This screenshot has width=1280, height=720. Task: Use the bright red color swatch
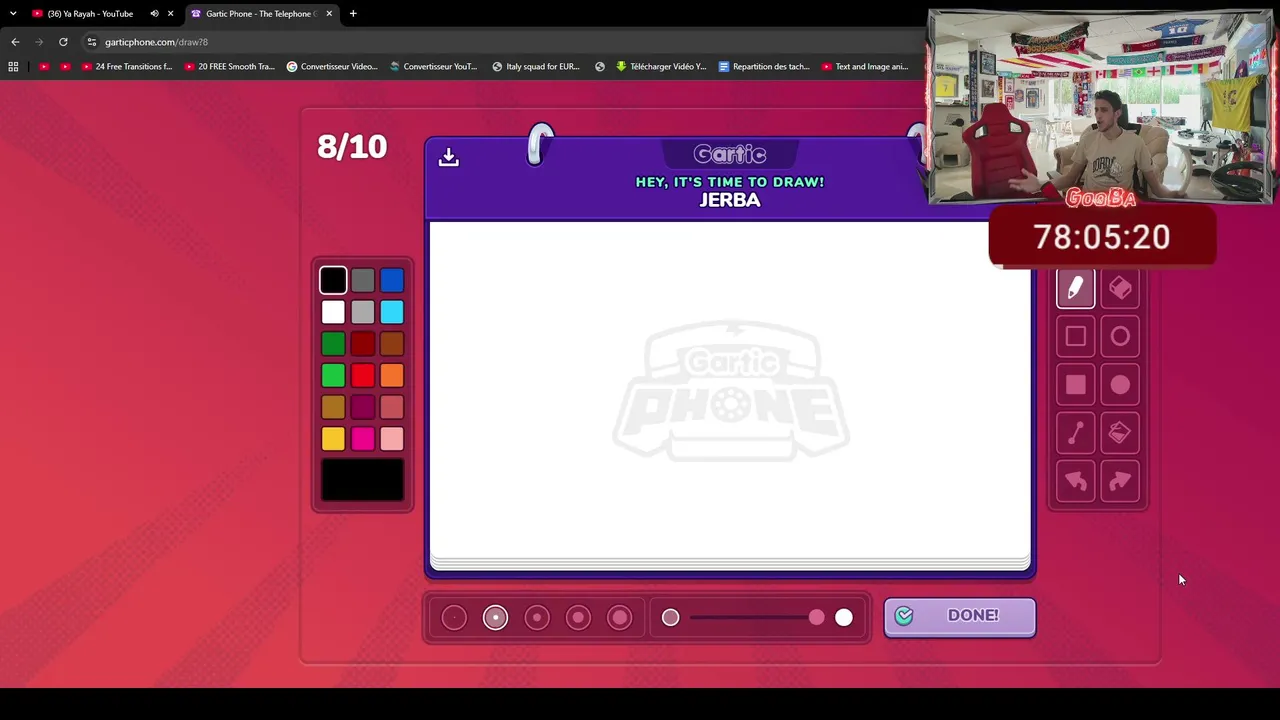tap(363, 376)
